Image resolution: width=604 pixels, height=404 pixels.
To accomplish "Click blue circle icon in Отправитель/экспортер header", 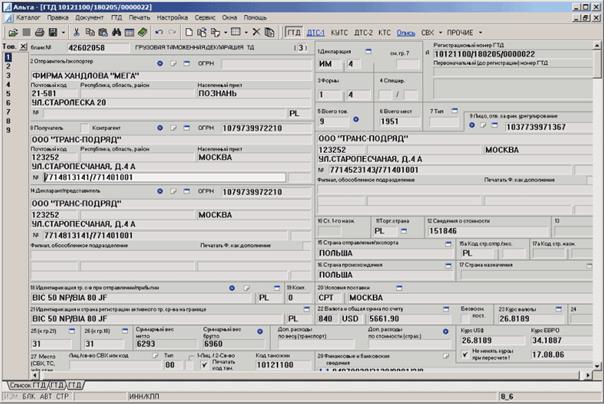I will pyautogui.click(x=161, y=63).
